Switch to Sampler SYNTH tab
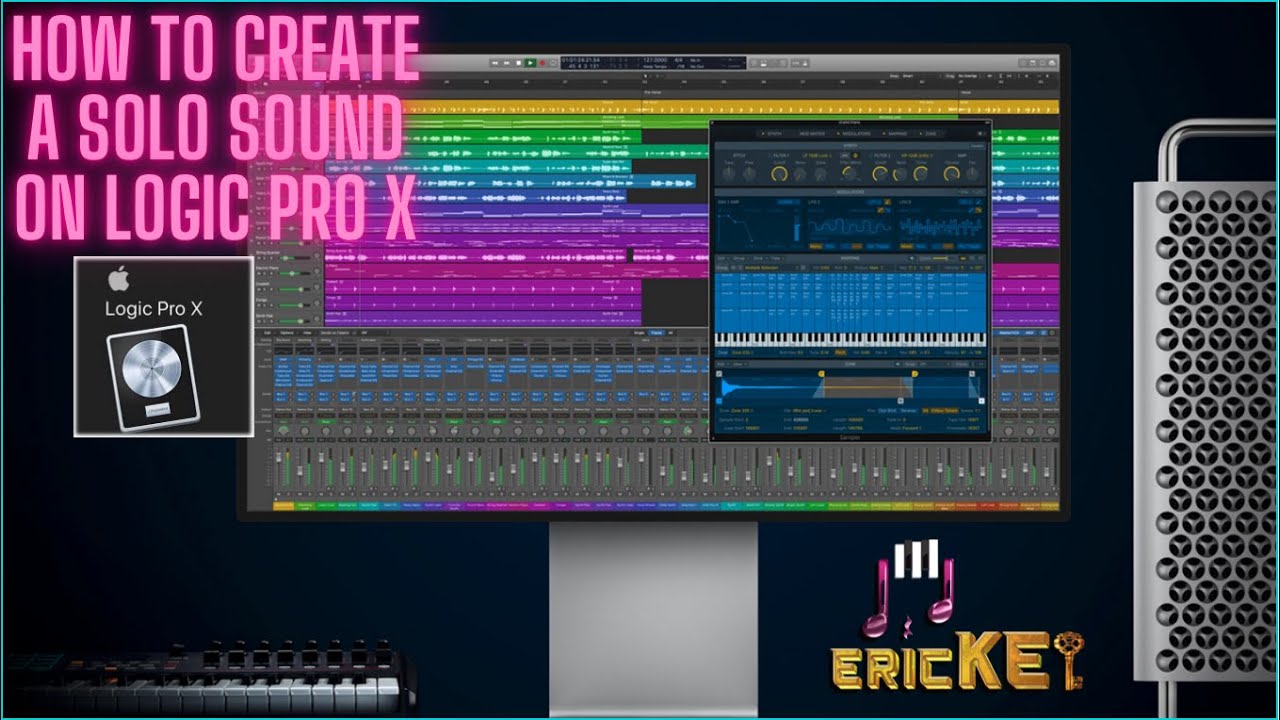 pyautogui.click(x=774, y=134)
